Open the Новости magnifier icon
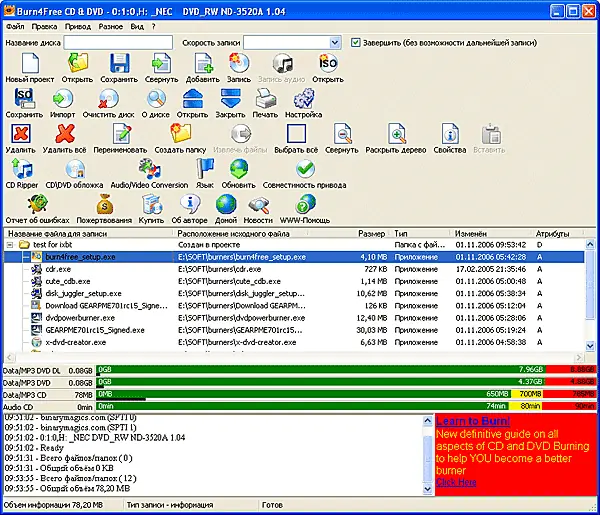This screenshot has height=515, width=600. 259,204
